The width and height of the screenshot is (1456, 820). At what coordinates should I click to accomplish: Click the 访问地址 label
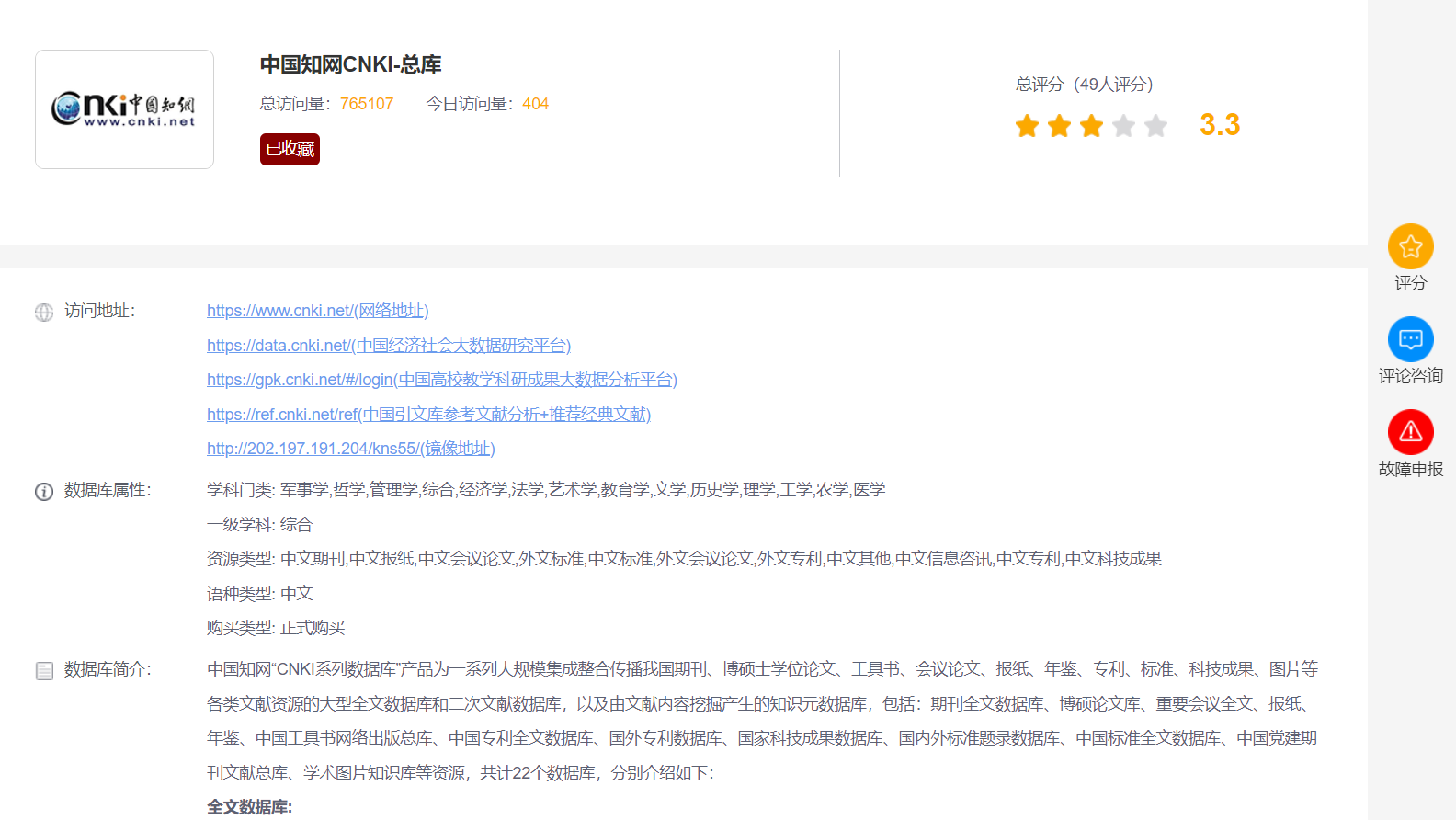pos(99,311)
